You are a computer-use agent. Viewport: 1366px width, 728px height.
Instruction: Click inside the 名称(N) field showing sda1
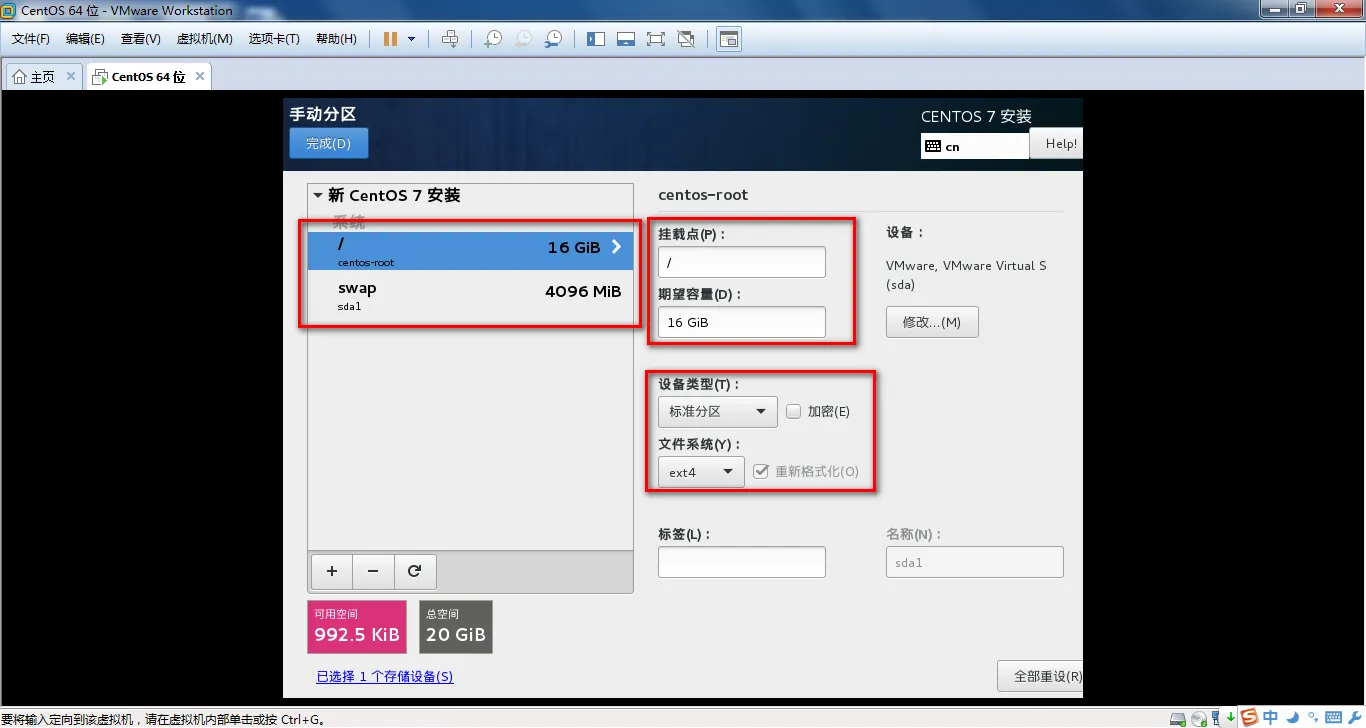[975, 562]
